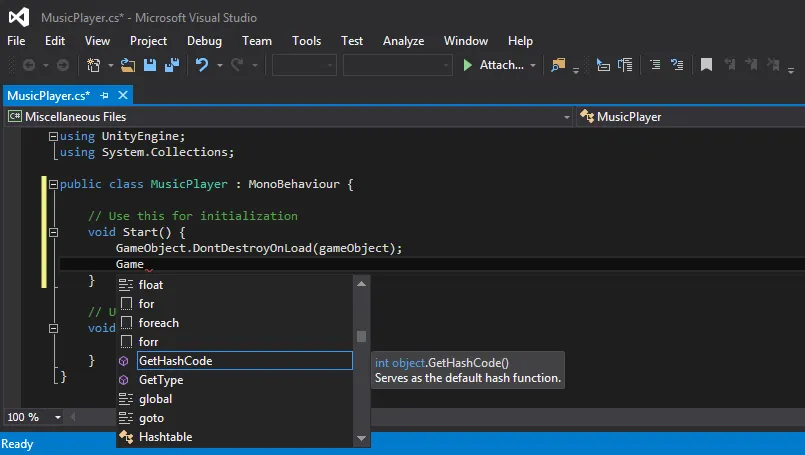
Task: Select the GetHashCode method icon
Action: click(x=124, y=361)
